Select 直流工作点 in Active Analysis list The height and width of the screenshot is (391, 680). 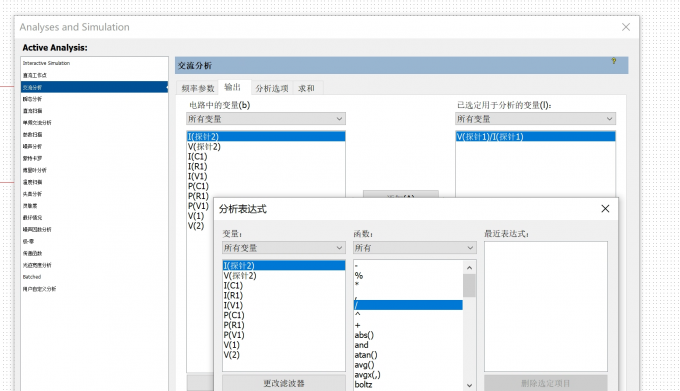pyautogui.click(x=94, y=75)
